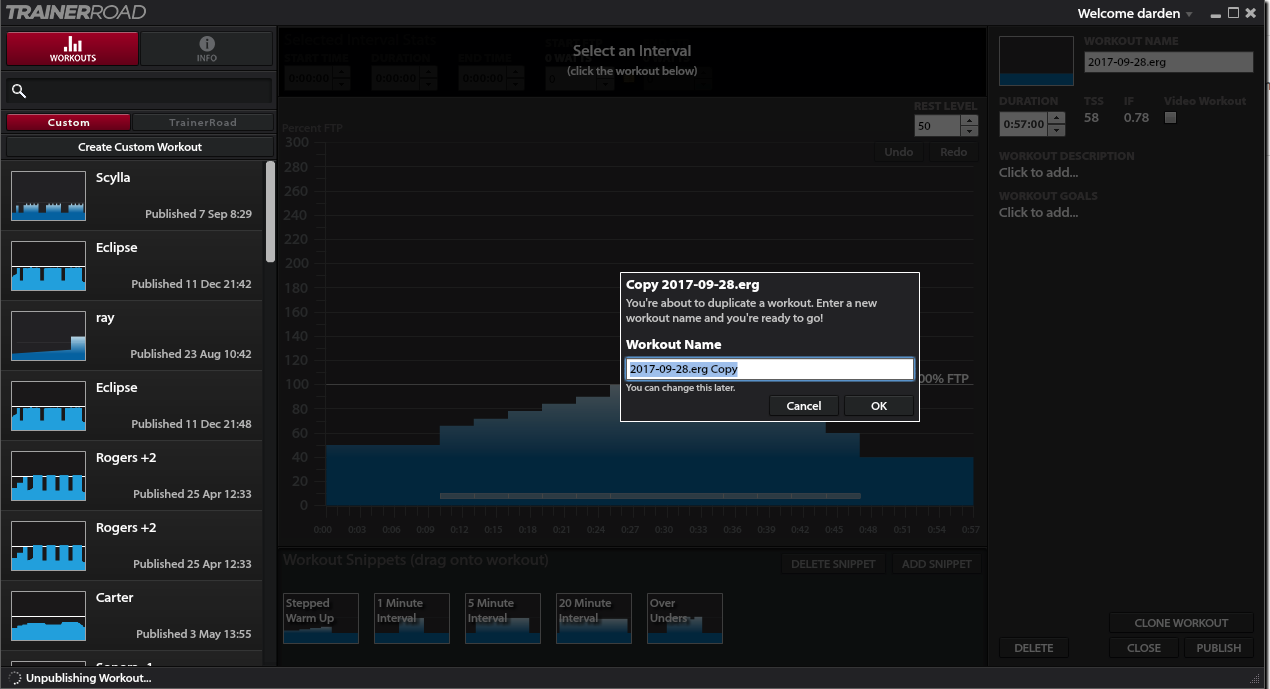Open the Scylla workout thumbnail
The image size is (1270, 689).
click(48, 196)
